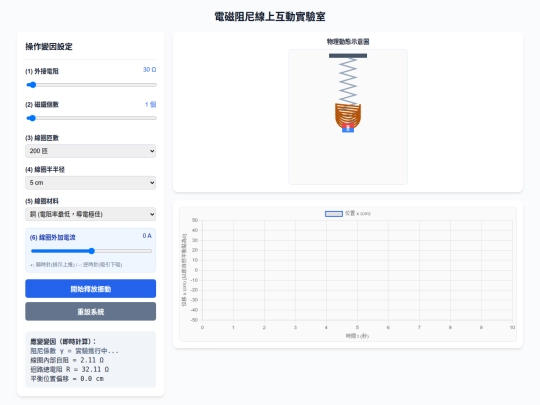
Task: Click the damping coefficient γ readout line
Action: click(x=74, y=351)
